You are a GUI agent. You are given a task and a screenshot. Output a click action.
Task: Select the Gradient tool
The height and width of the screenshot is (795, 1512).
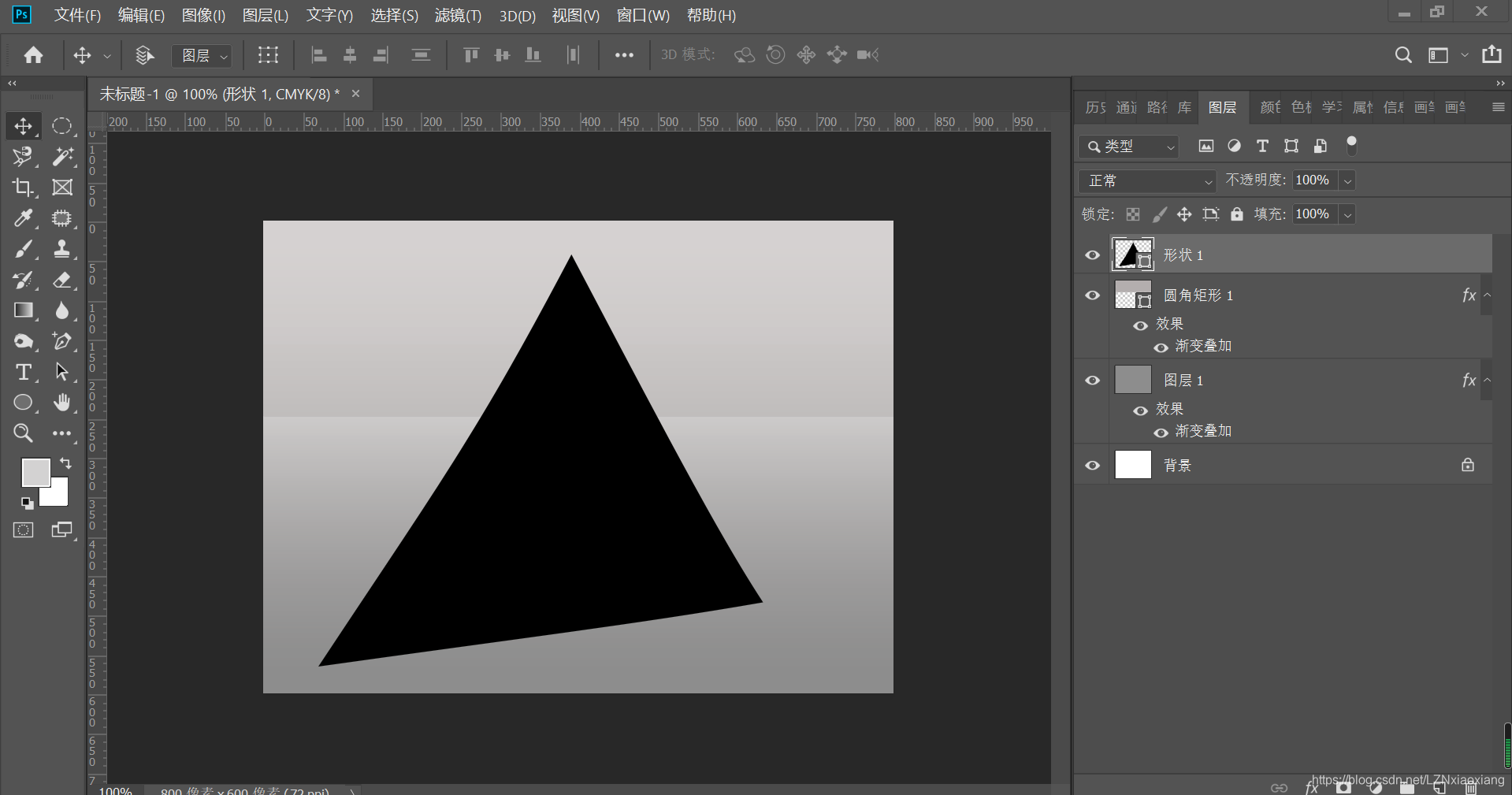[x=23, y=310]
